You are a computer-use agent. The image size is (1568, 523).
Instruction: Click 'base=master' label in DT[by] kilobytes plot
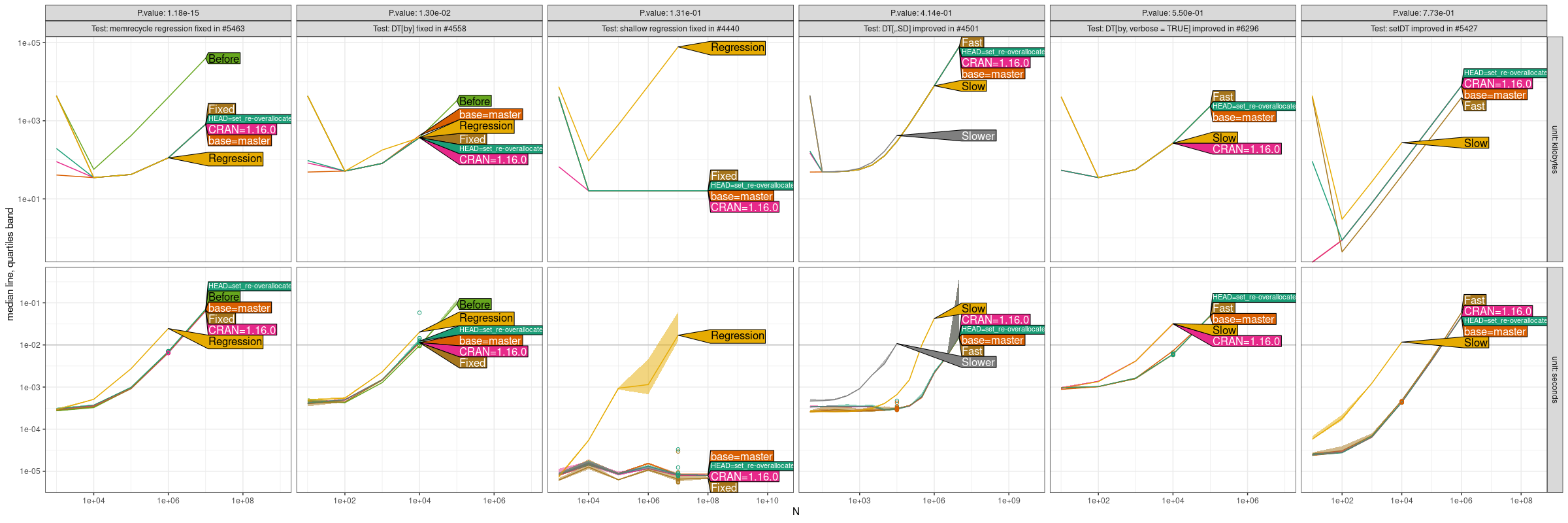click(490, 114)
